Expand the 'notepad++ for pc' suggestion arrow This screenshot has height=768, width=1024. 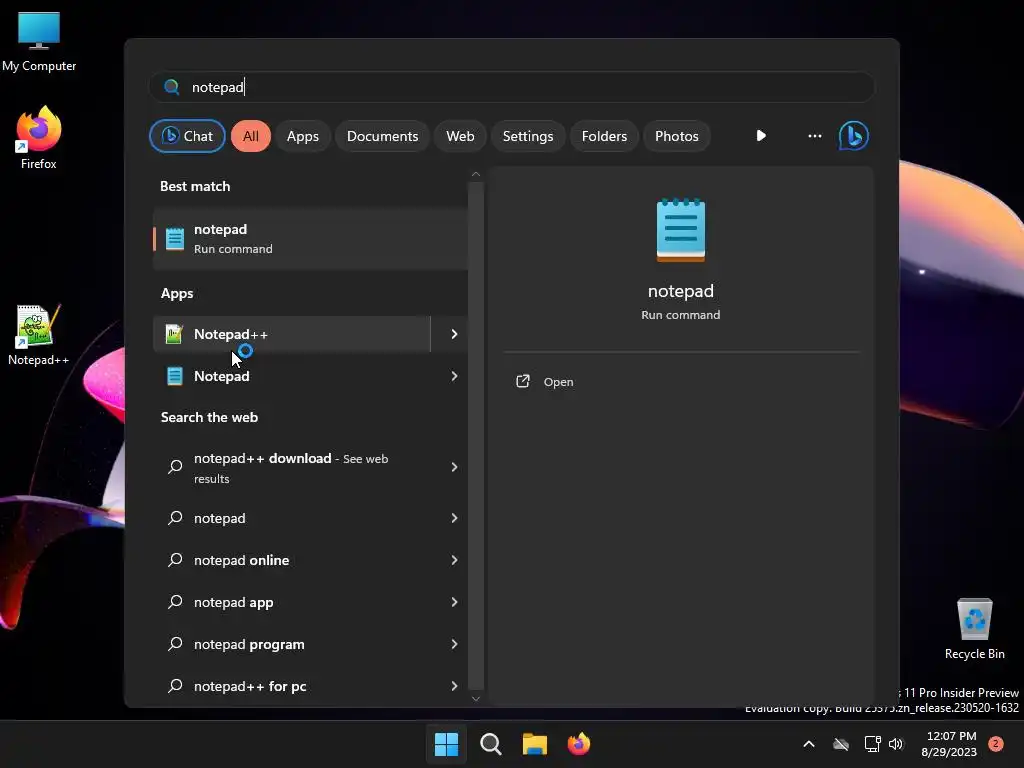click(x=454, y=686)
